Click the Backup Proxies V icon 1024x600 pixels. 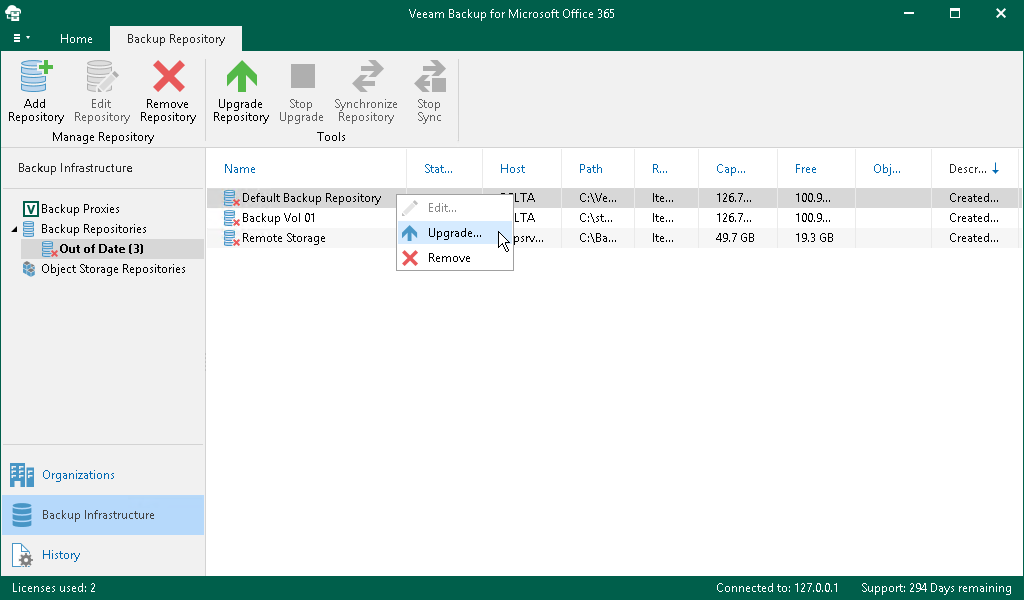click(31, 209)
